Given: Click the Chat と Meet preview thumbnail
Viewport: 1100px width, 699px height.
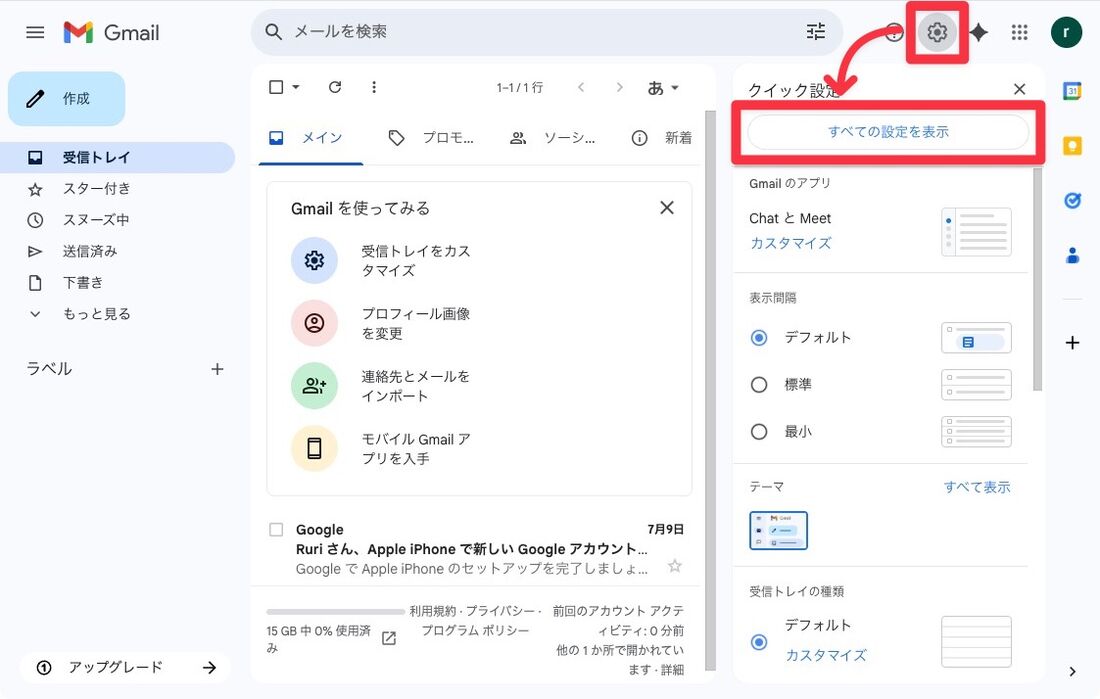Looking at the screenshot, I should (977, 232).
